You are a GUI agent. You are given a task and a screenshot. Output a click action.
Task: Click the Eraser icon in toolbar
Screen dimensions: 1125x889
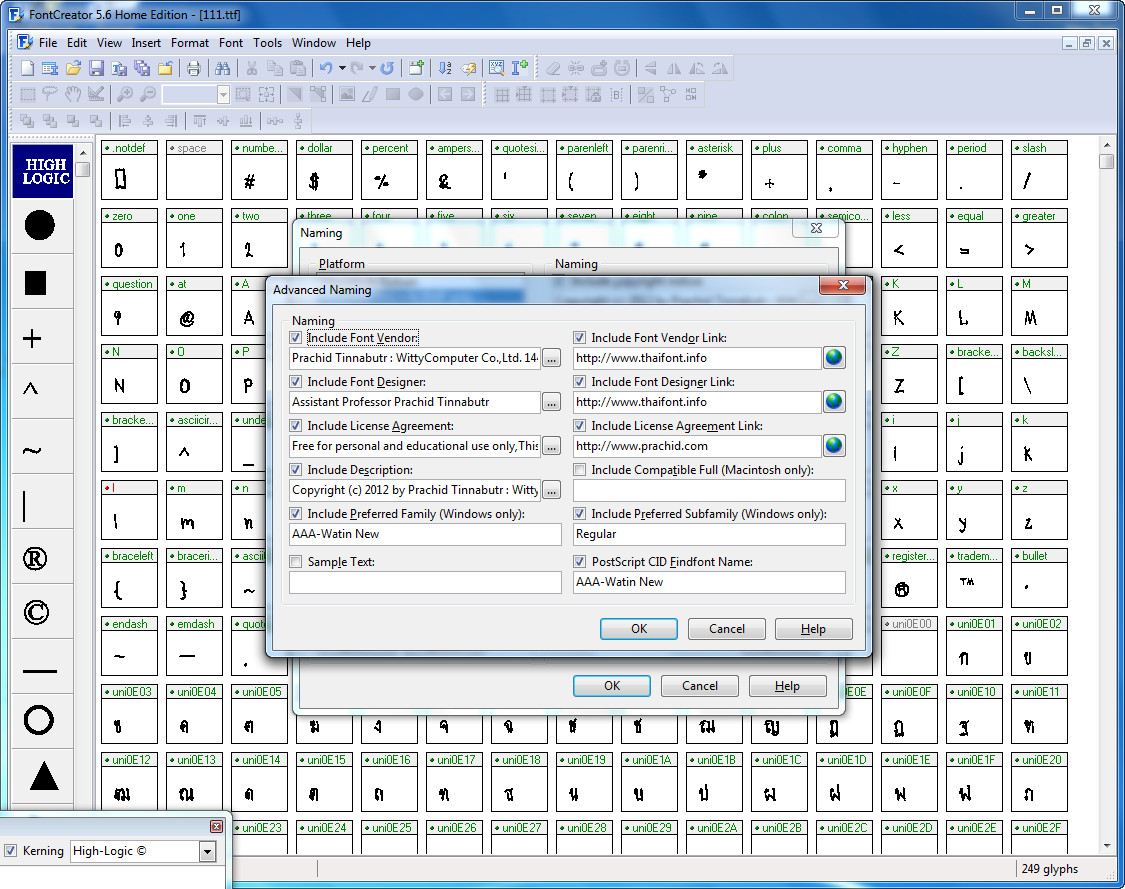tap(552, 68)
